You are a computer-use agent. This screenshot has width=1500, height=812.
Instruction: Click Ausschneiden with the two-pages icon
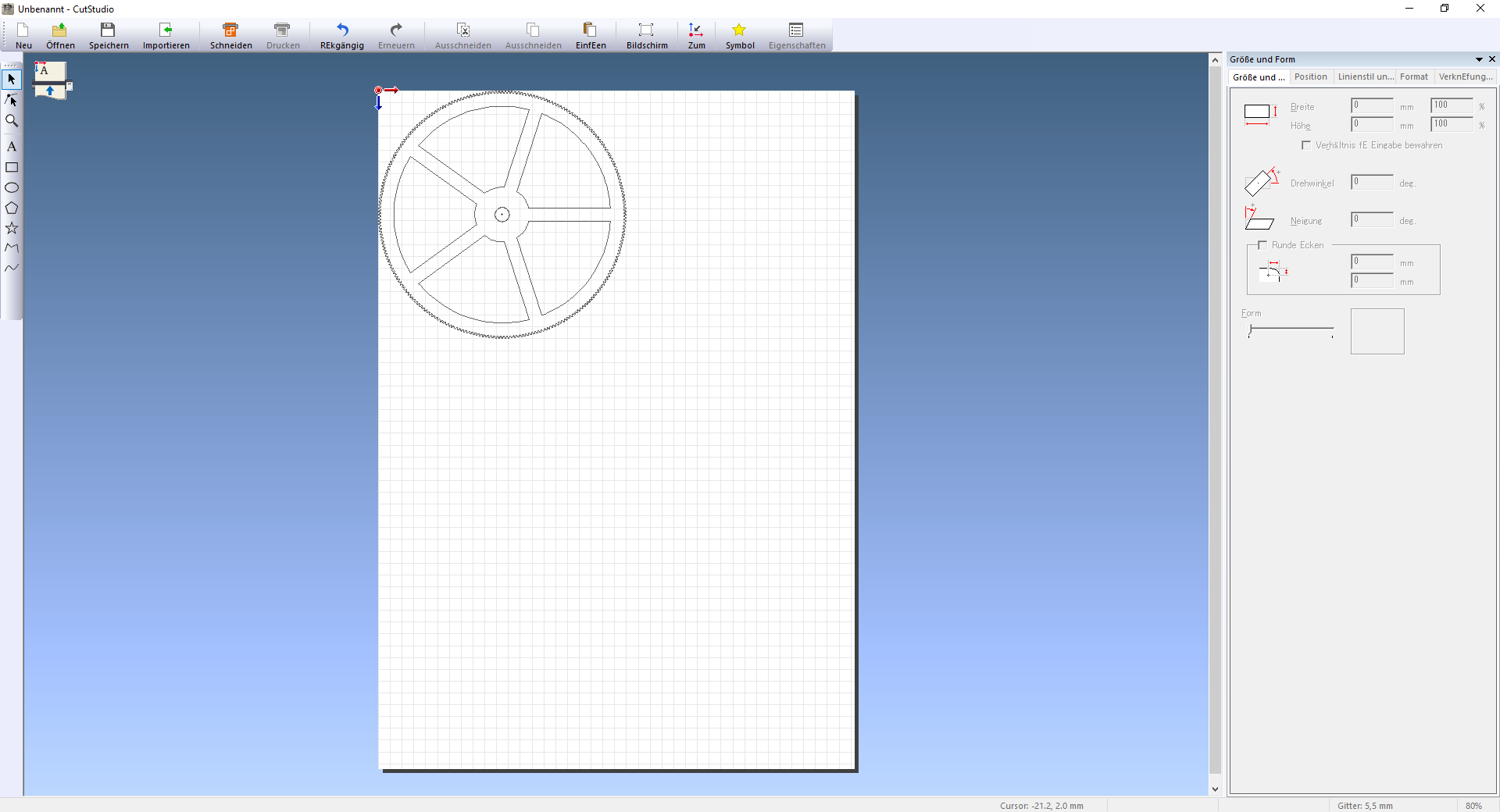click(x=533, y=36)
